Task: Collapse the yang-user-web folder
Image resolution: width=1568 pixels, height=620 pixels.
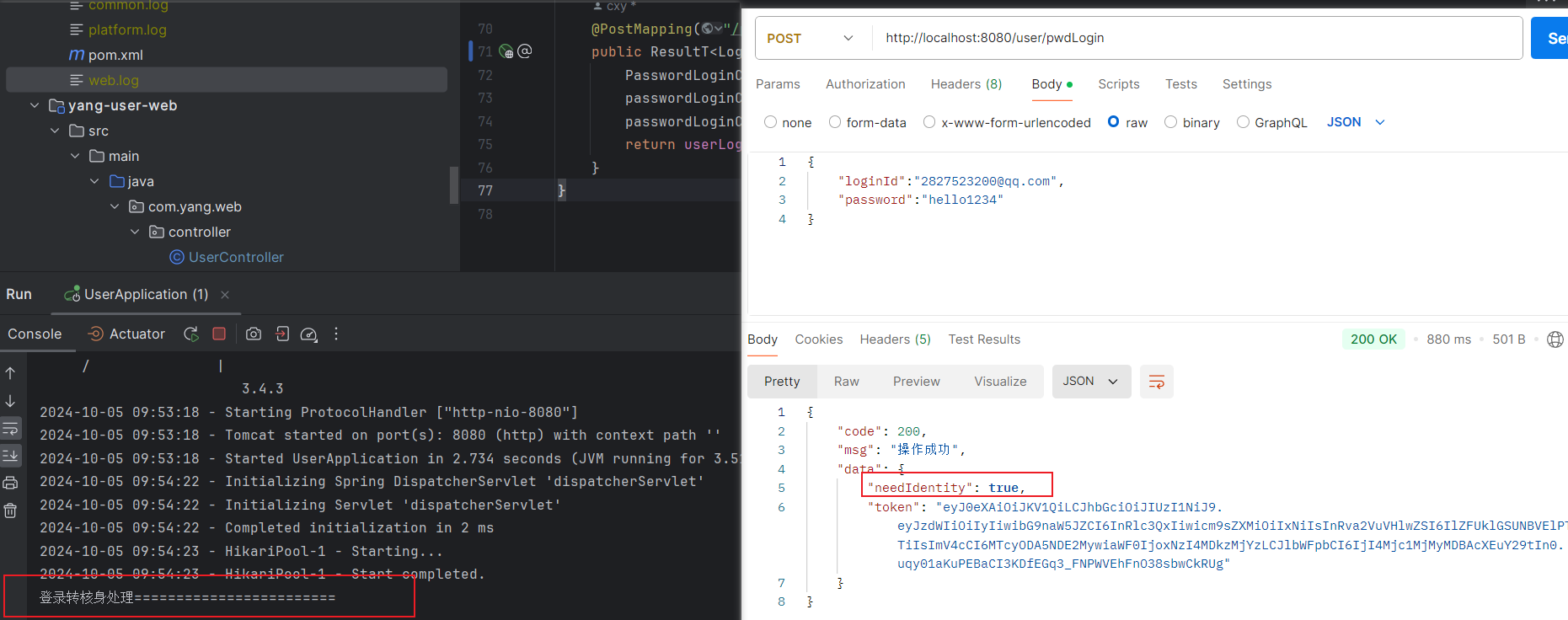Action: (35, 106)
